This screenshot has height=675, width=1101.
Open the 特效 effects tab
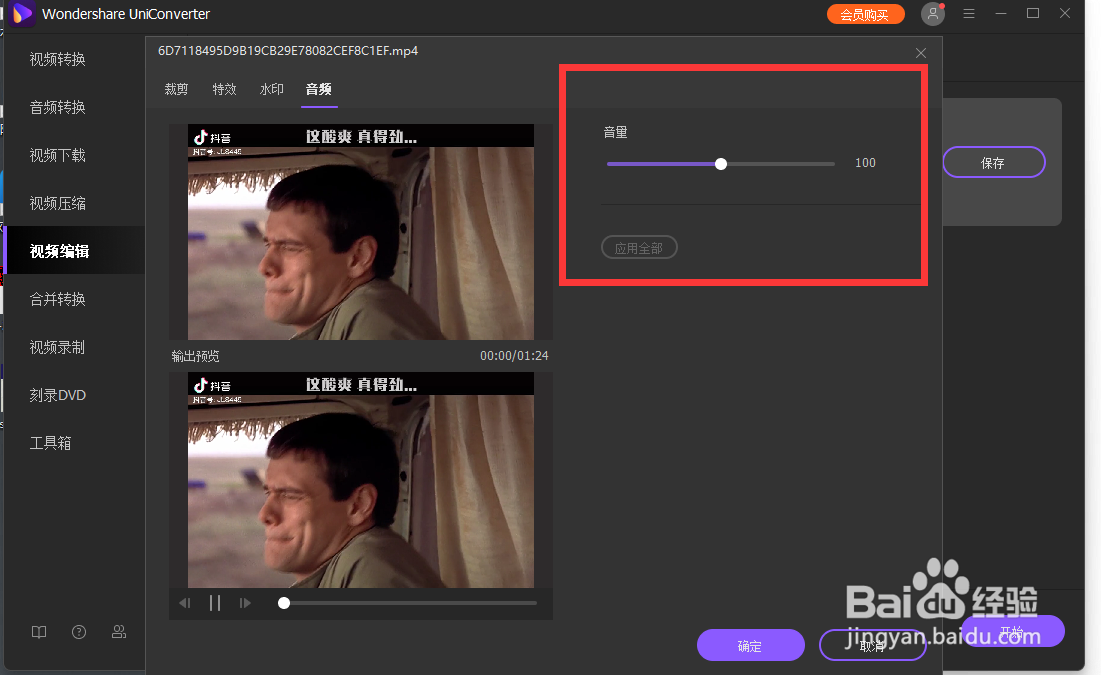click(224, 89)
